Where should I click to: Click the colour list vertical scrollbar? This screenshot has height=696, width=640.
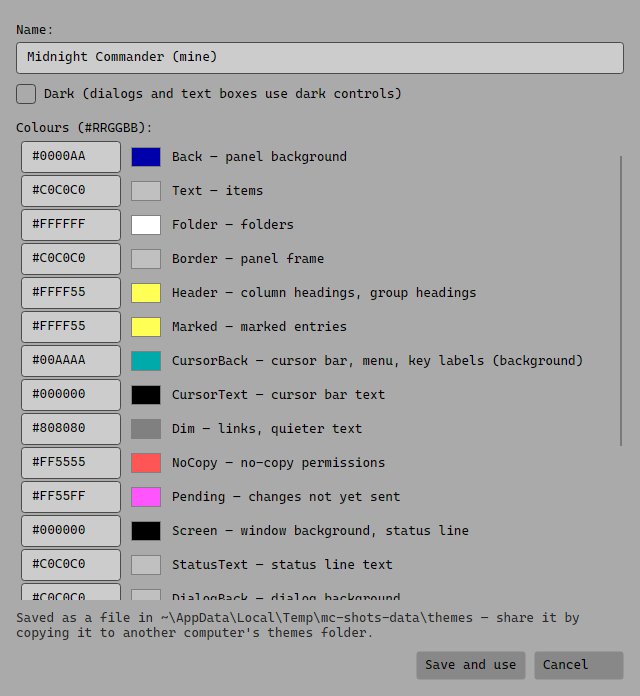(x=620, y=301)
